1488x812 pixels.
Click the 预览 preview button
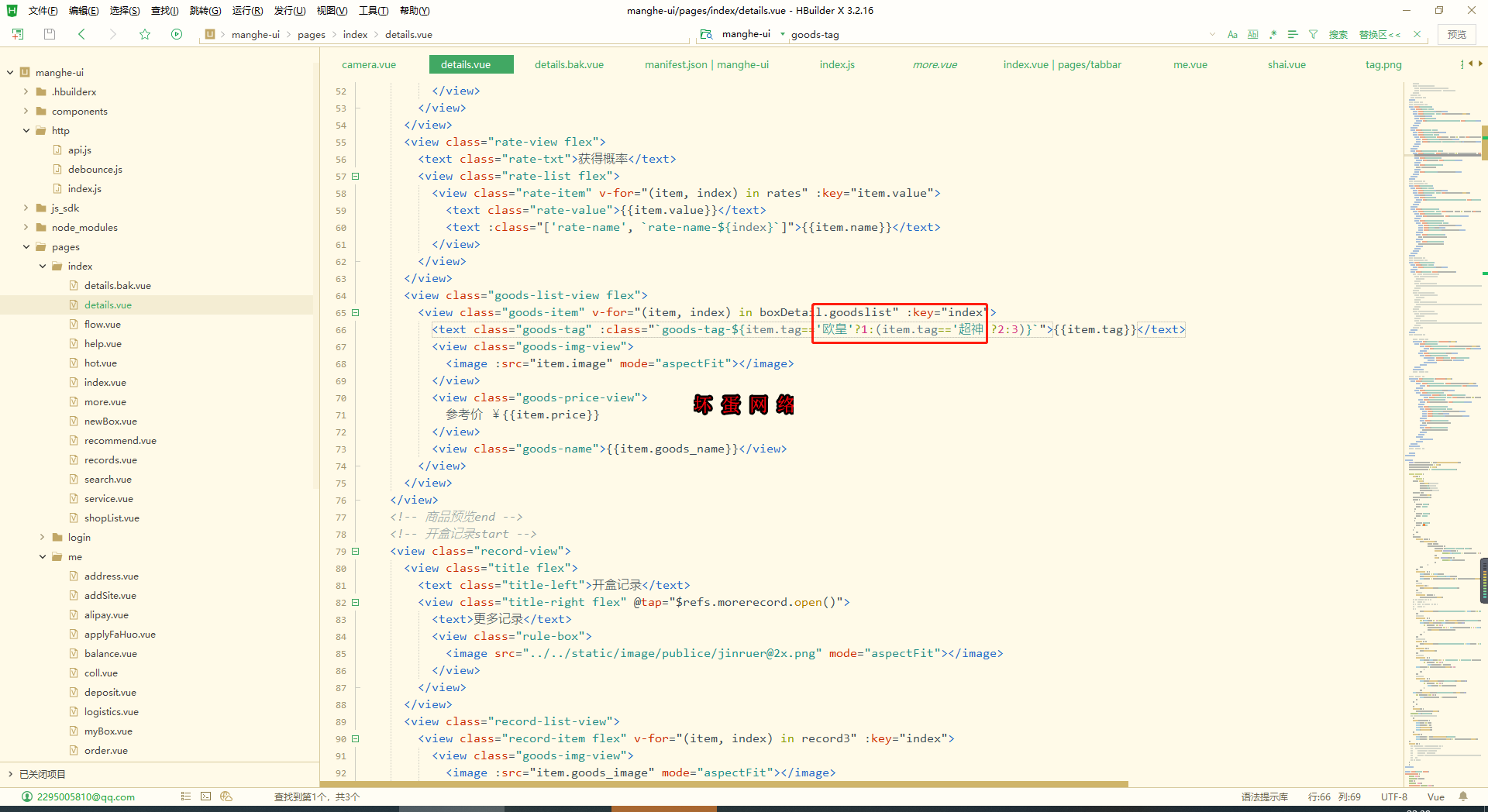point(1457,34)
